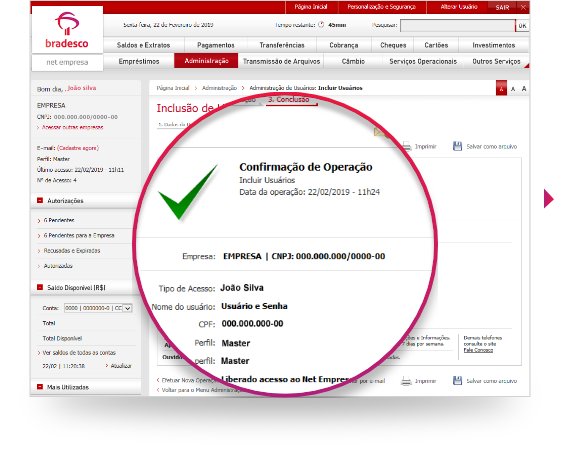
Task: Open 6 Pendentes para a Empresa
Action: point(79,235)
